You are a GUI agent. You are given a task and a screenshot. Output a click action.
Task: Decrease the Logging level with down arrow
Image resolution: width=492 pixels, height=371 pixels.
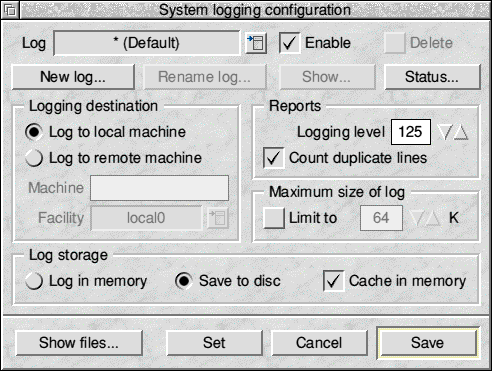[x=445, y=132]
